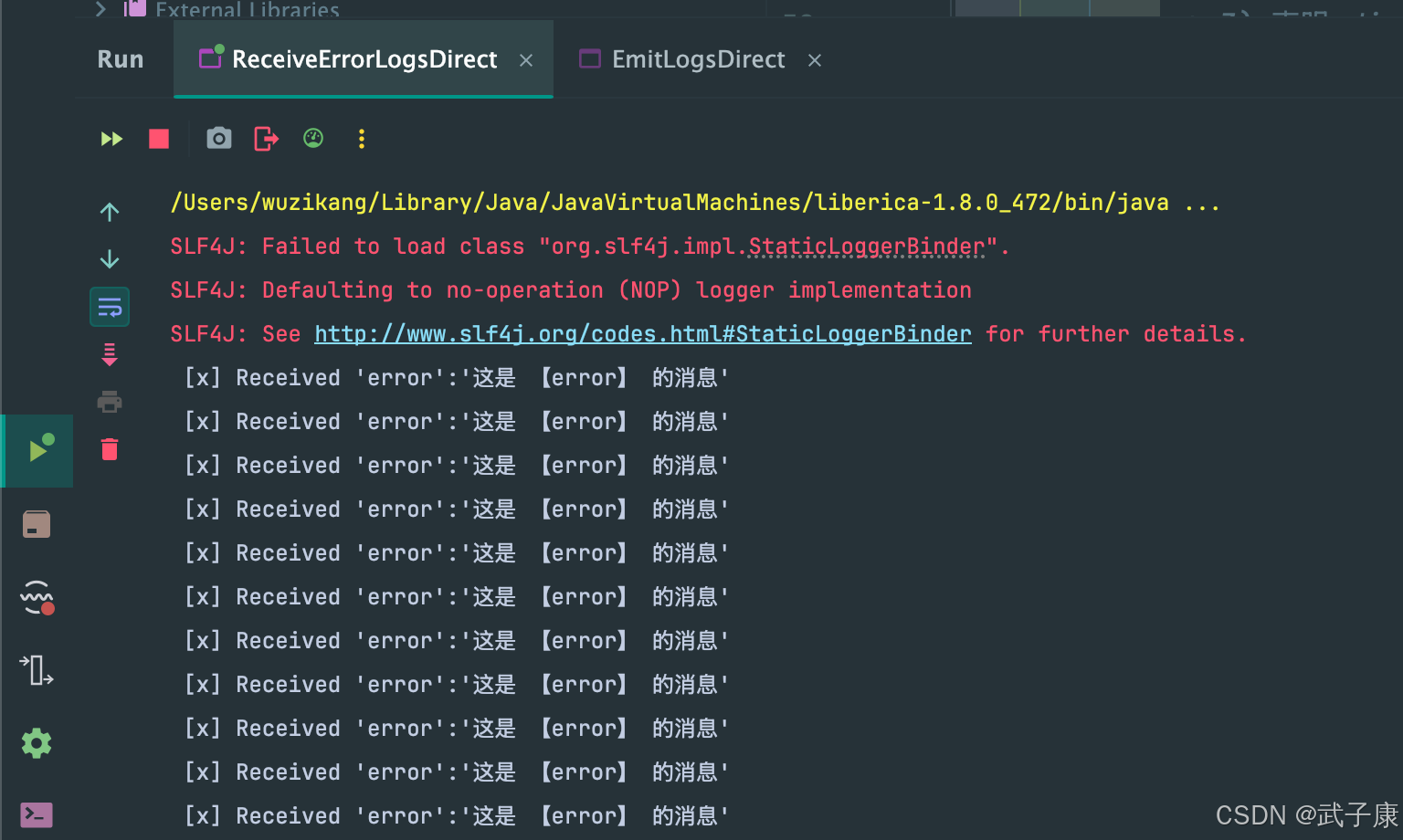Expand the External Libraries node
Screen dimensions: 1403x840
[x=100, y=9]
